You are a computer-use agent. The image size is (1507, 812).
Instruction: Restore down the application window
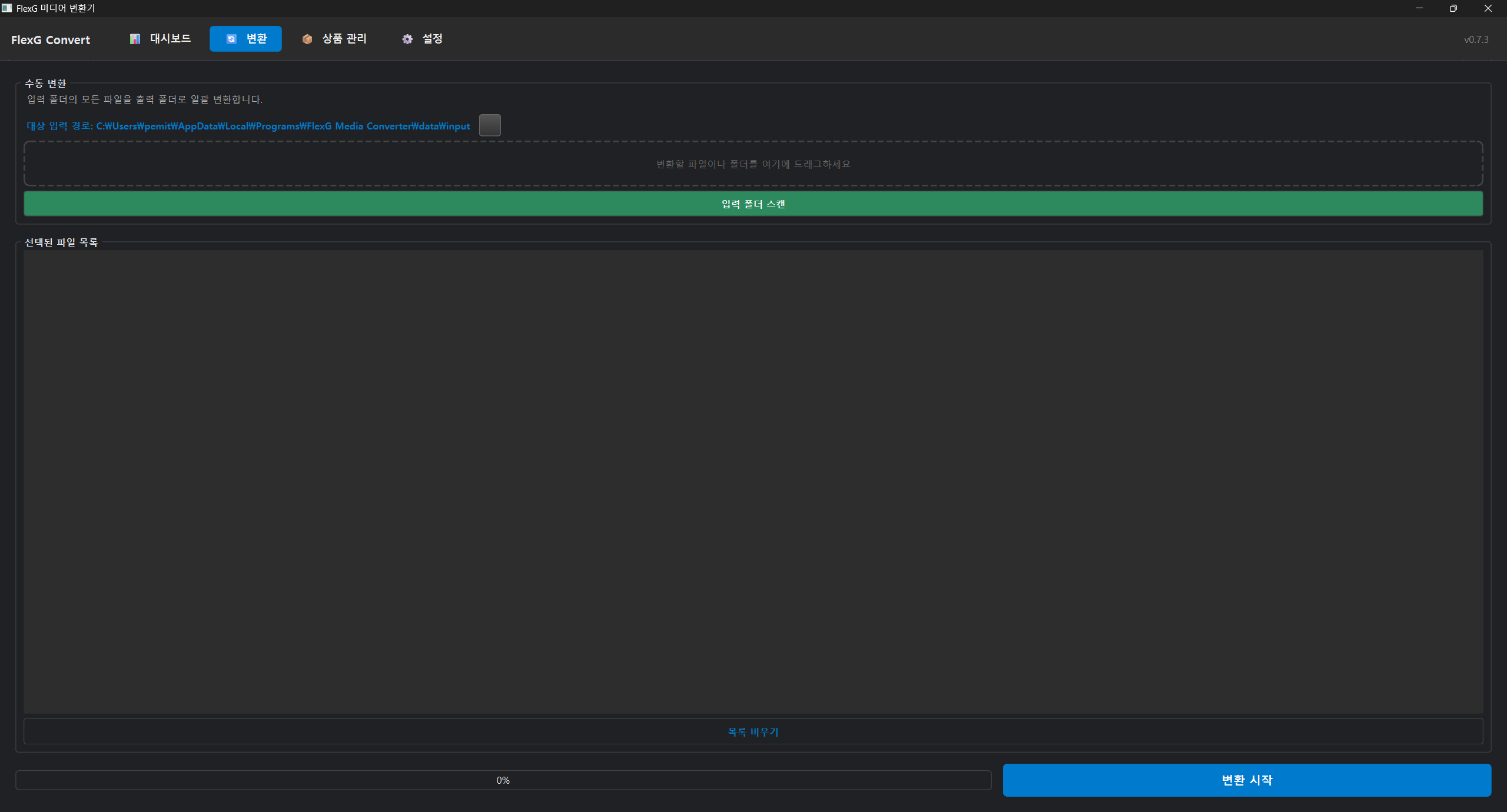tap(1453, 8)
